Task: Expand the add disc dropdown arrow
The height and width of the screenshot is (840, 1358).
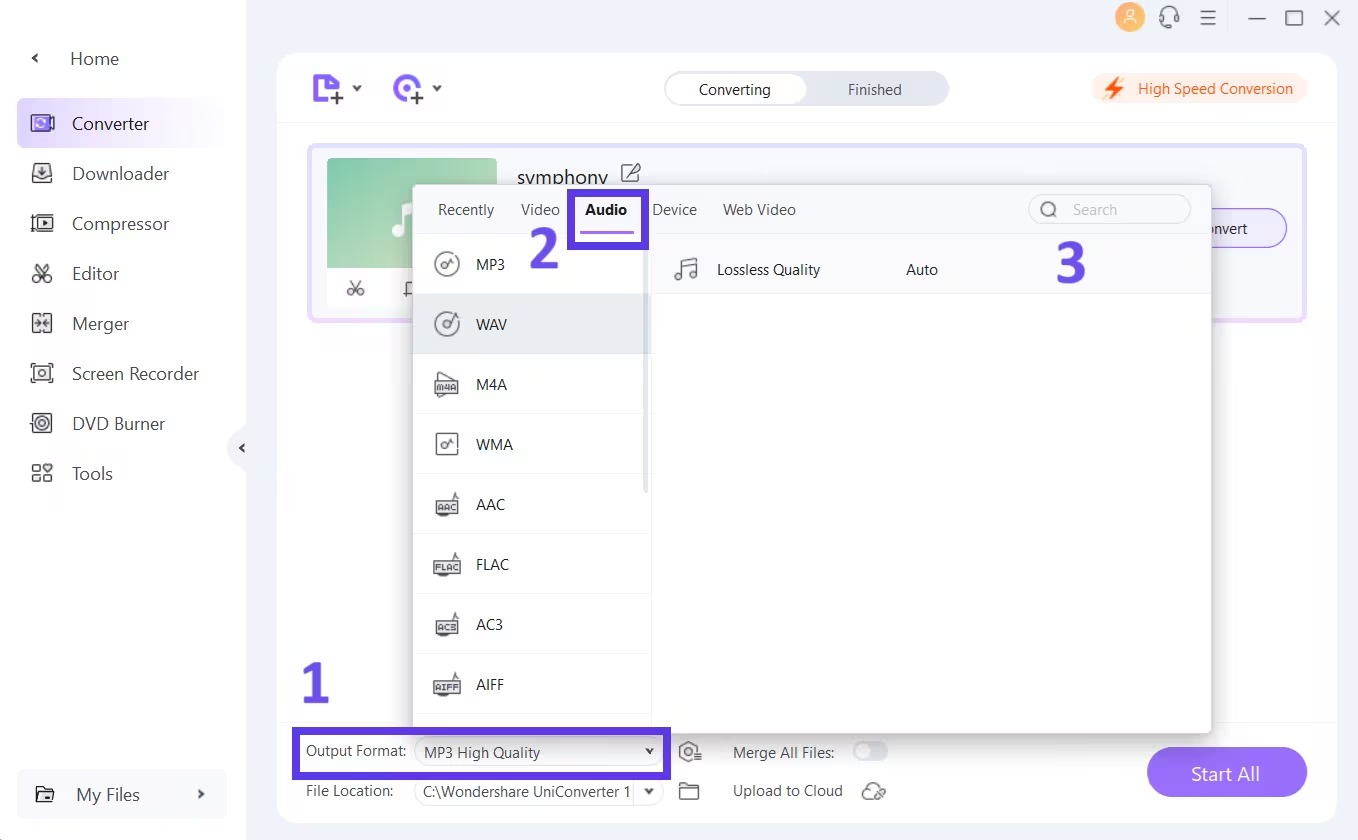Action: pos(437,89)
